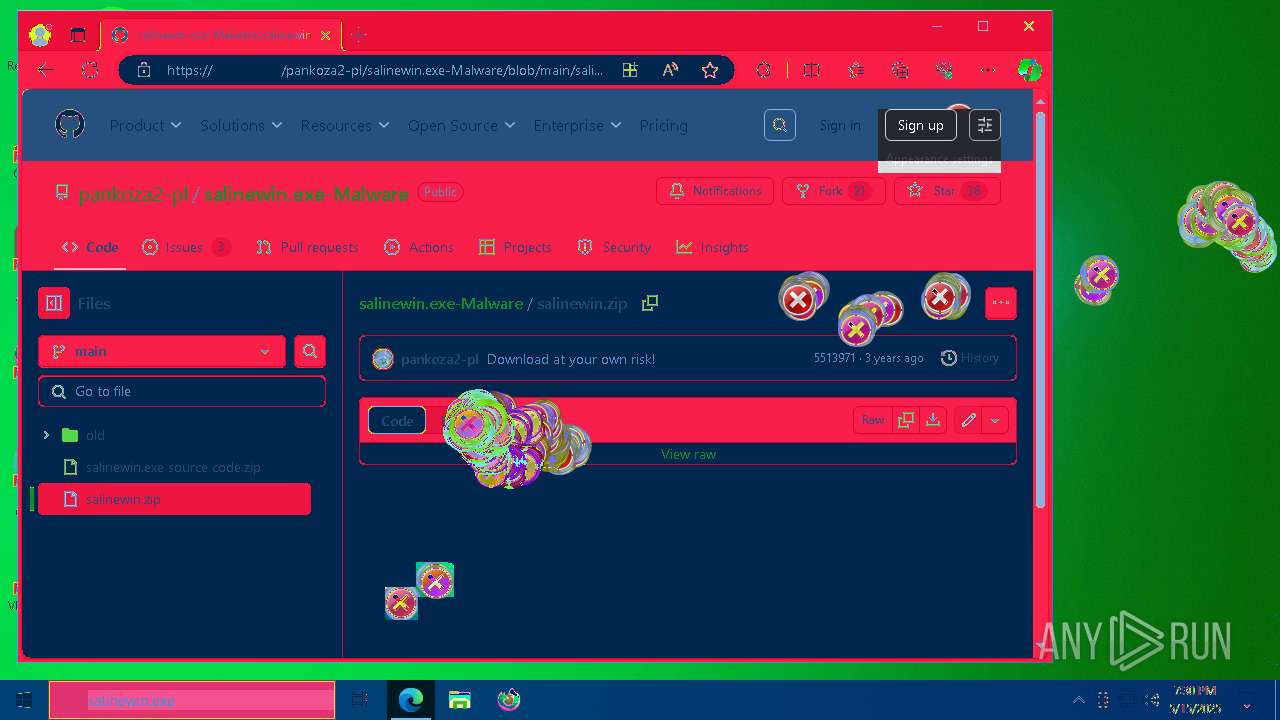Expand the Product menu
Viewport: 1280px width, 720px height.
145,125
